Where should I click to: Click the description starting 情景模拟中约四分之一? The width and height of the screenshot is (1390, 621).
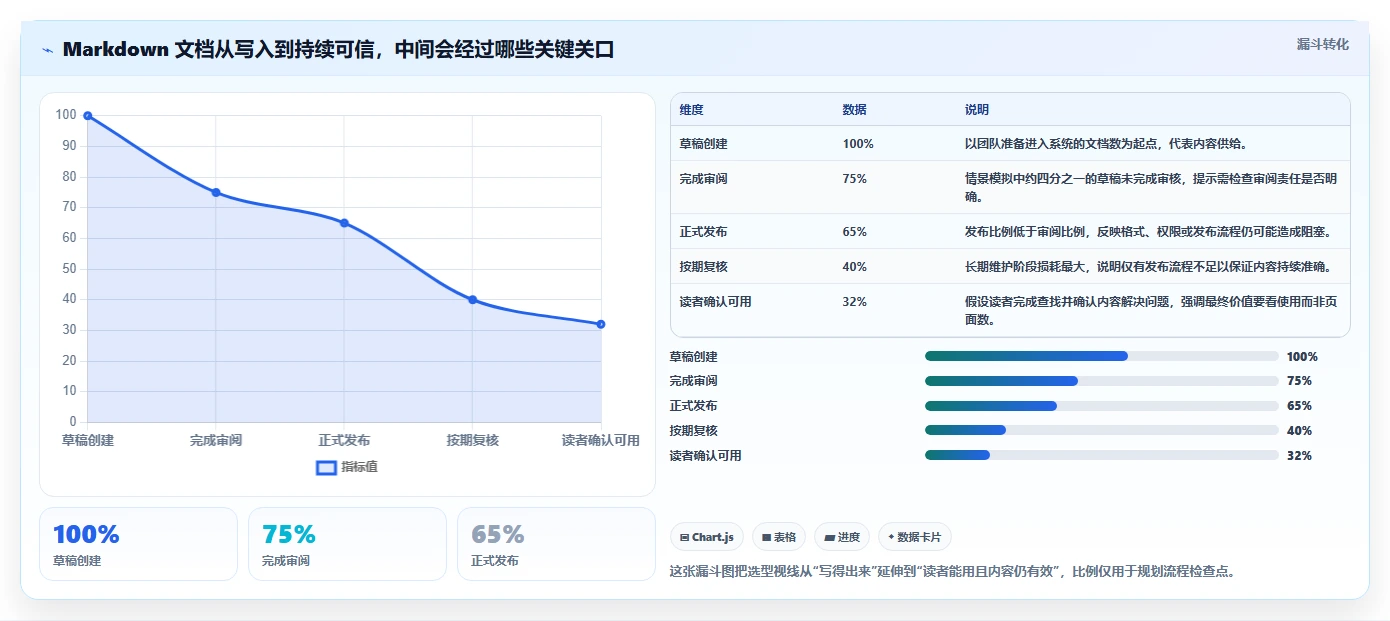point(1150,188)
